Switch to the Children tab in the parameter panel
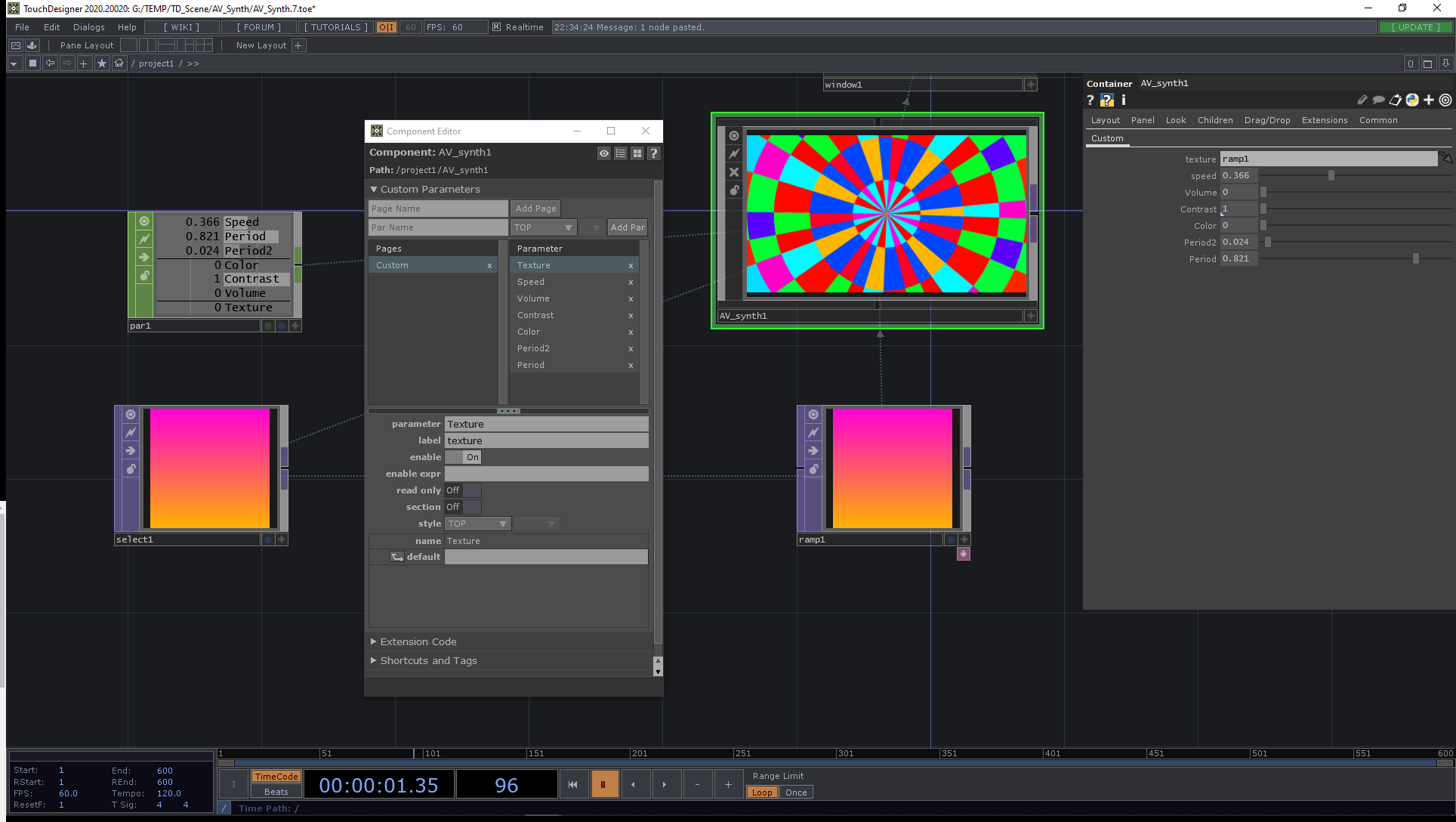The height and width of the screenshot is (822, 1456). pos(1214,119)
